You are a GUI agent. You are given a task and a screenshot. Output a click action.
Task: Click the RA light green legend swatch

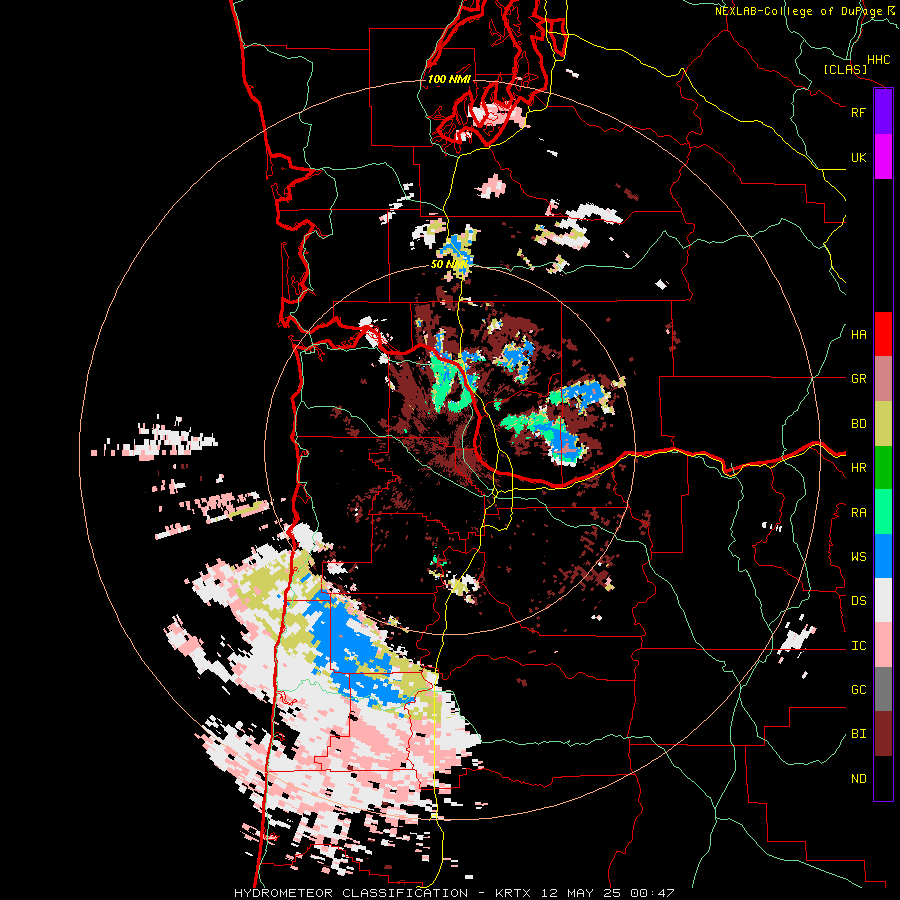click(883, 512)
